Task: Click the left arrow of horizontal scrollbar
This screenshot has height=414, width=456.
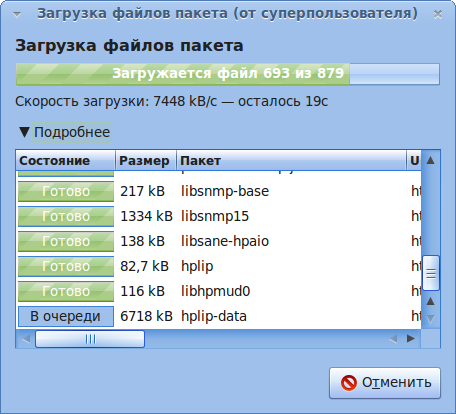Action: pos(26,339)
